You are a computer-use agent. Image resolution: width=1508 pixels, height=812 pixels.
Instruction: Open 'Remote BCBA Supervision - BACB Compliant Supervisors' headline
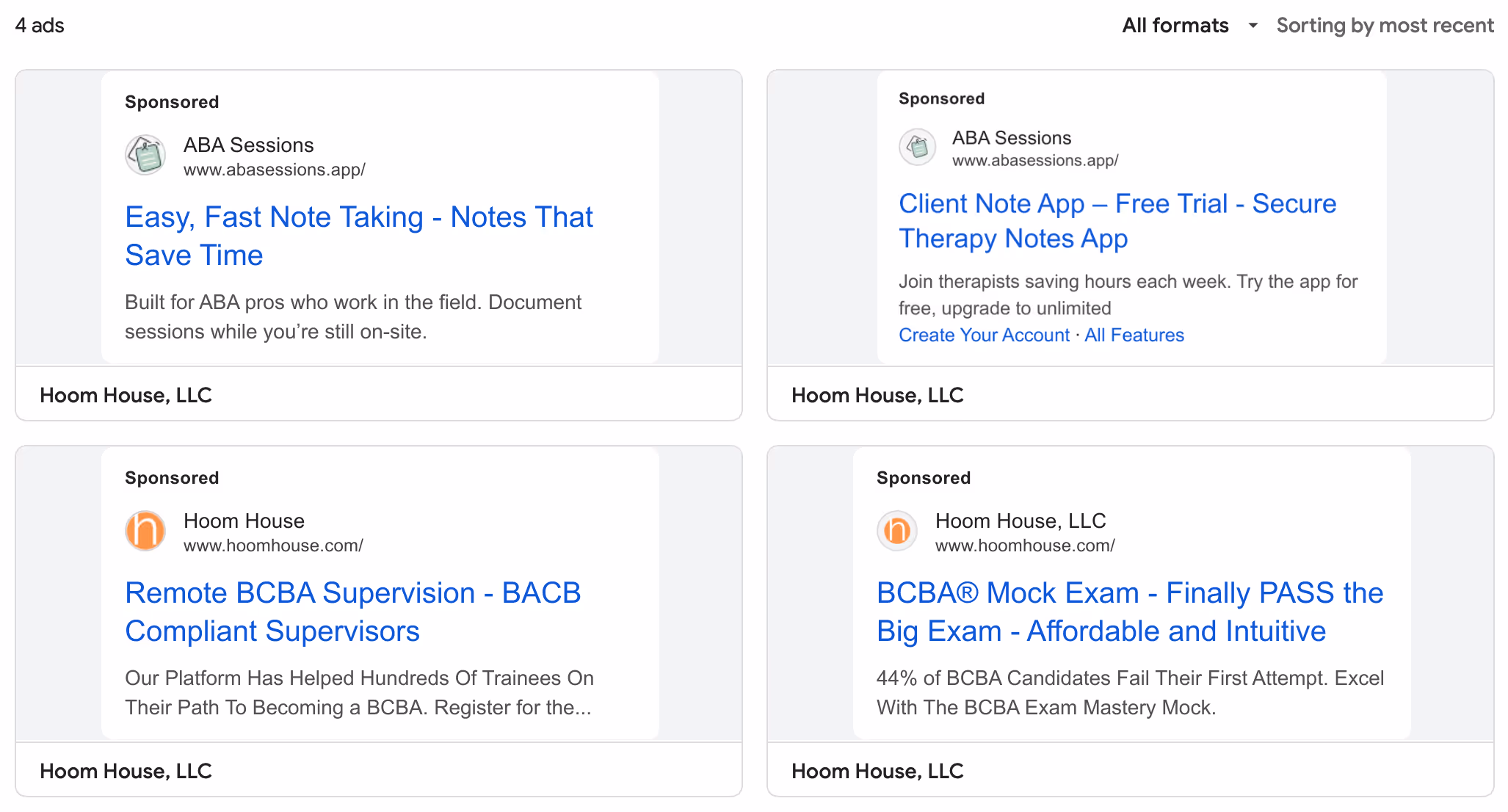353,612
